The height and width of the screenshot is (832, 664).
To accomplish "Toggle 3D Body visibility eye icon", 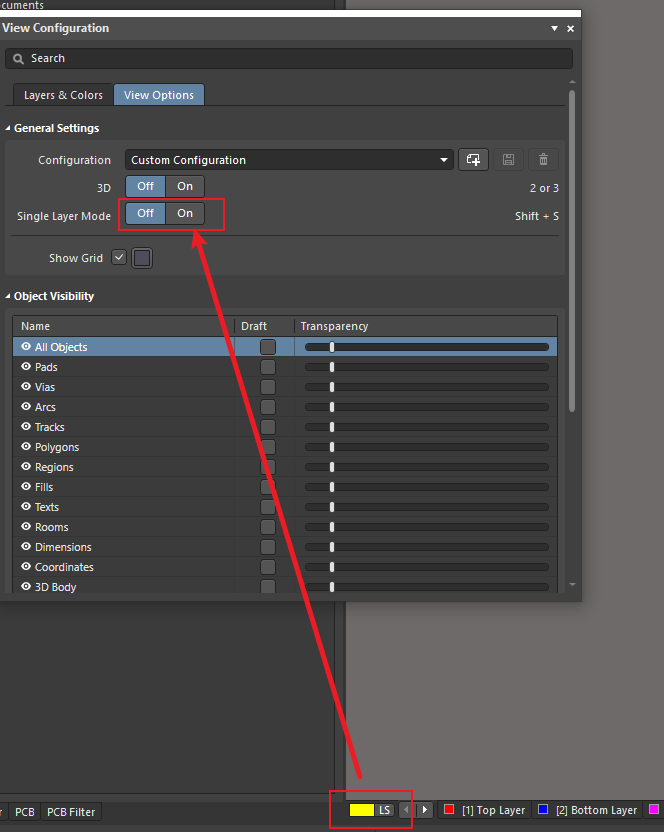I will pyautogui.click(x=26, y=587).
